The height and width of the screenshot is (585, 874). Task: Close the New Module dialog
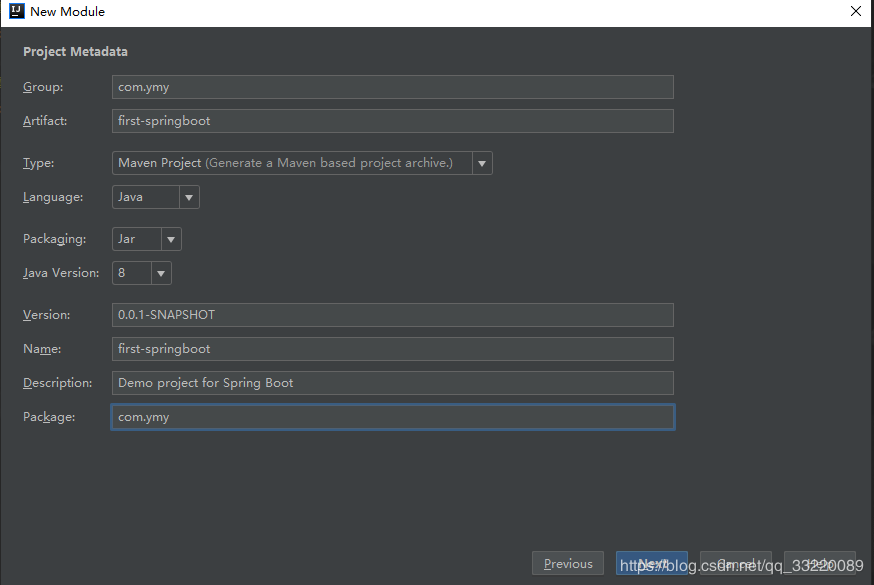click(856, 11)
